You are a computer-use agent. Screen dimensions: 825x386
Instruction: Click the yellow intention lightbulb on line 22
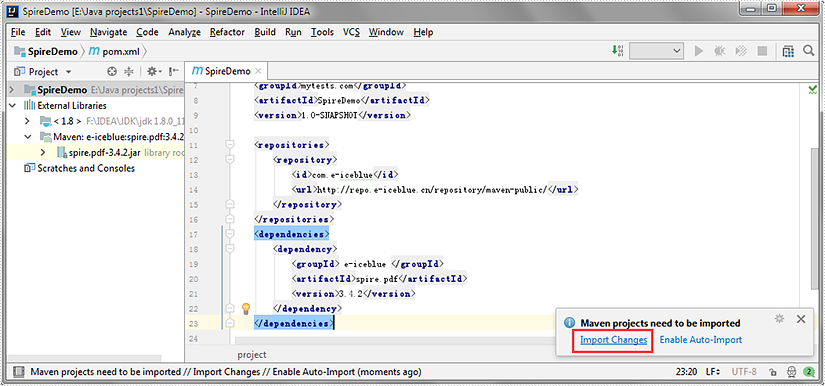point(245,309)
